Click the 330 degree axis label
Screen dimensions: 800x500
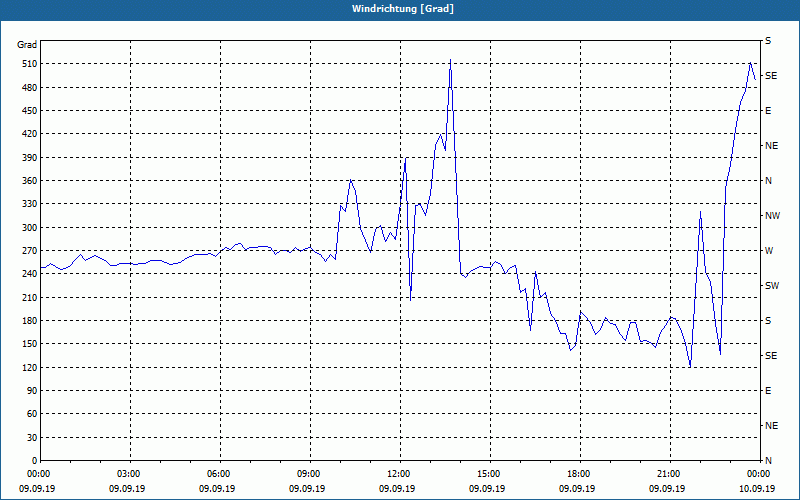(30, 204)
